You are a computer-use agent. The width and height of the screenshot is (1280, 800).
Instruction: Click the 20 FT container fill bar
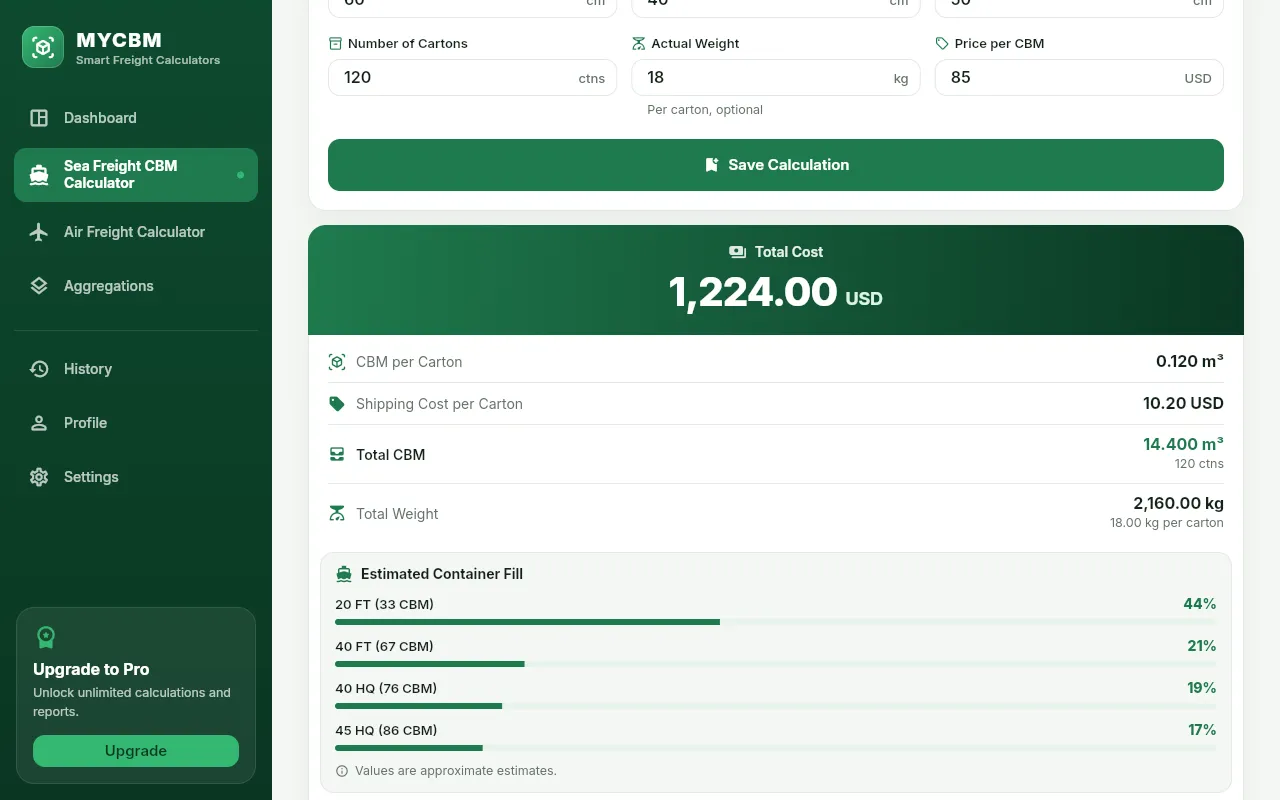[776, 622]
